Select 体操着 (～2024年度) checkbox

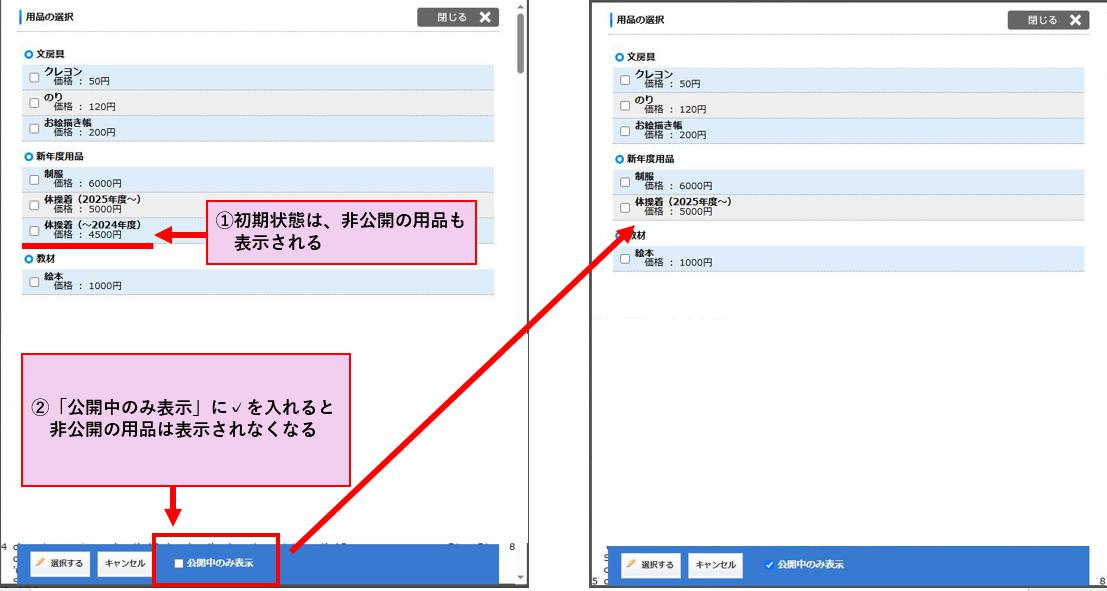pos(32,230)
